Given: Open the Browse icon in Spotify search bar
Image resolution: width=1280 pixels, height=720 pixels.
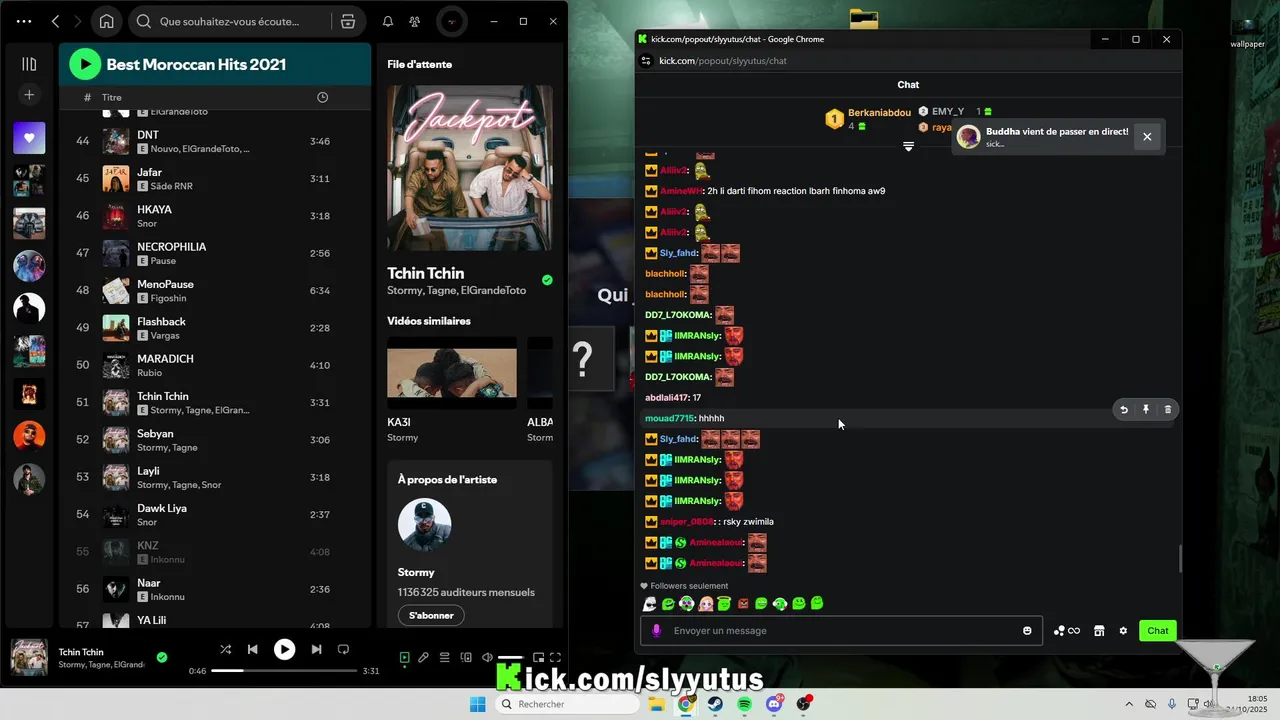Looking at the screenshot, I should pyautogui.click(x=348, y=21).
